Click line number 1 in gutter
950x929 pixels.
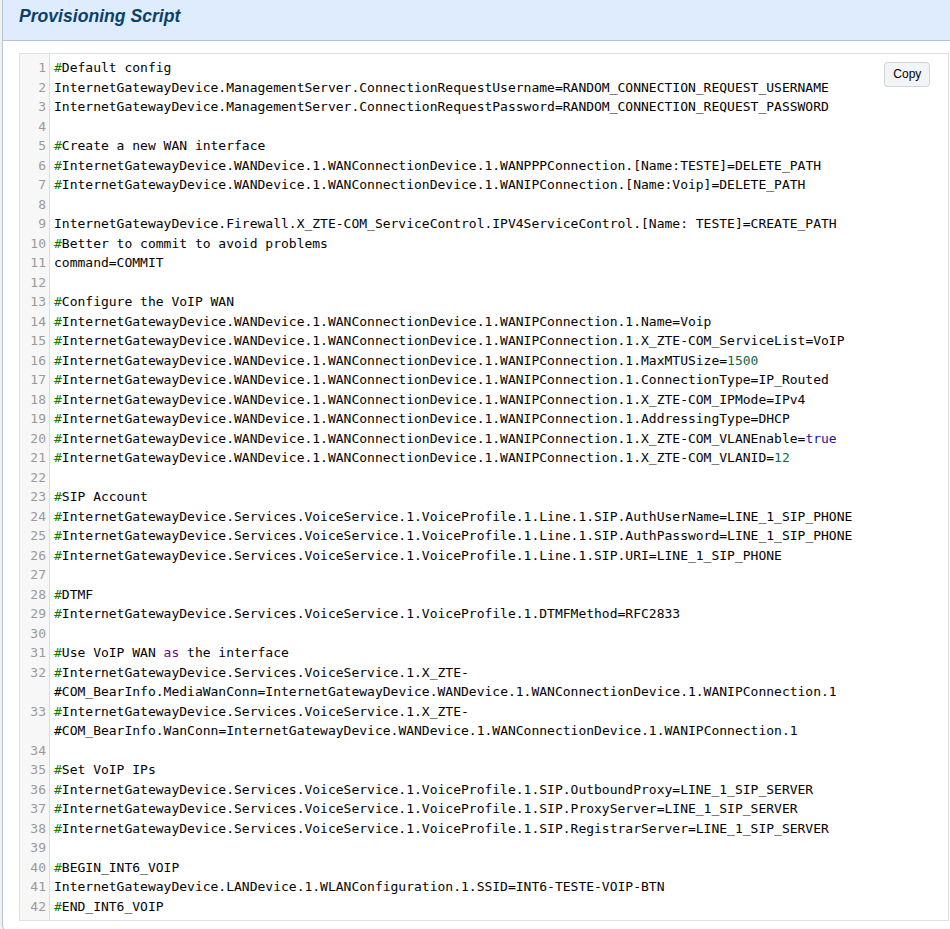pos(42,68)
